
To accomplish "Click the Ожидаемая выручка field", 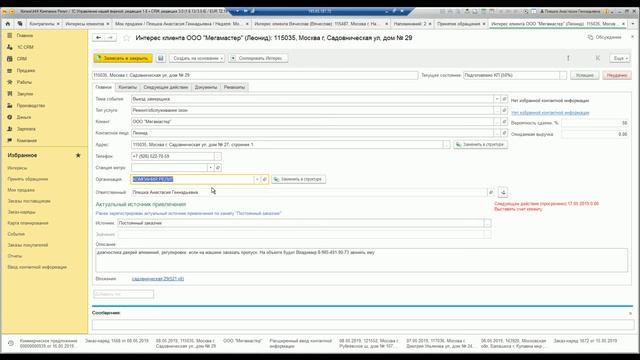I will click(x=595, y=134).
